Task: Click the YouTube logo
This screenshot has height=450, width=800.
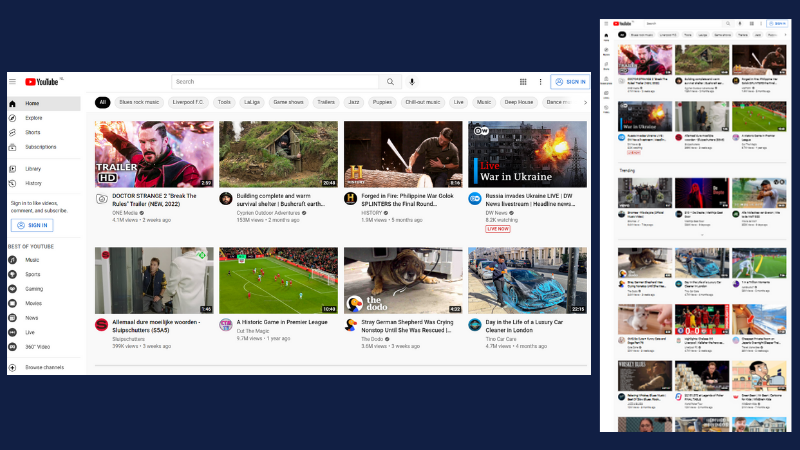Action: pos(43,82)
